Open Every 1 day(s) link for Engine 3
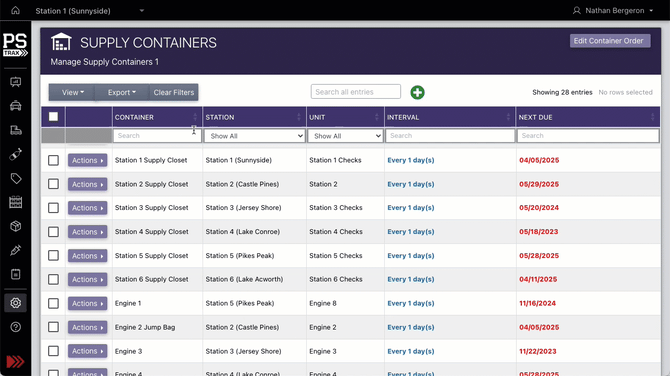670x376 pixels. click(x=411, y=351)
